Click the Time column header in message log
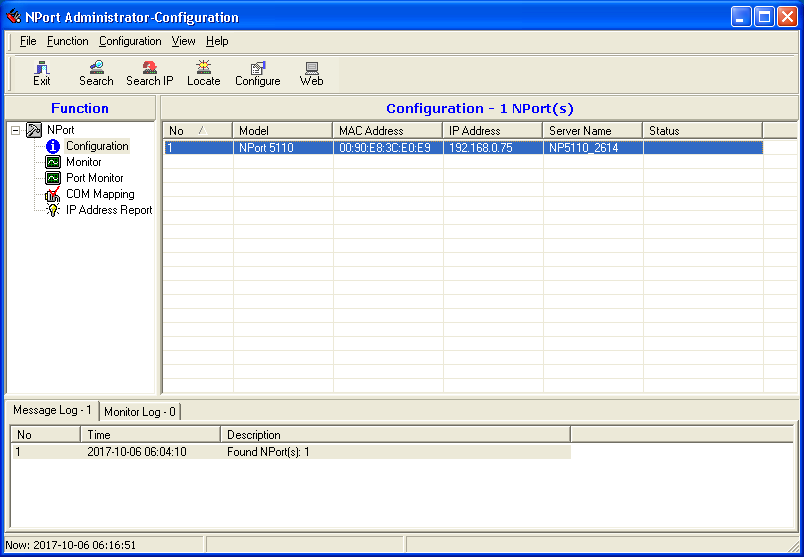This screenshot has width=804, height=557. [x=151, y=435]
